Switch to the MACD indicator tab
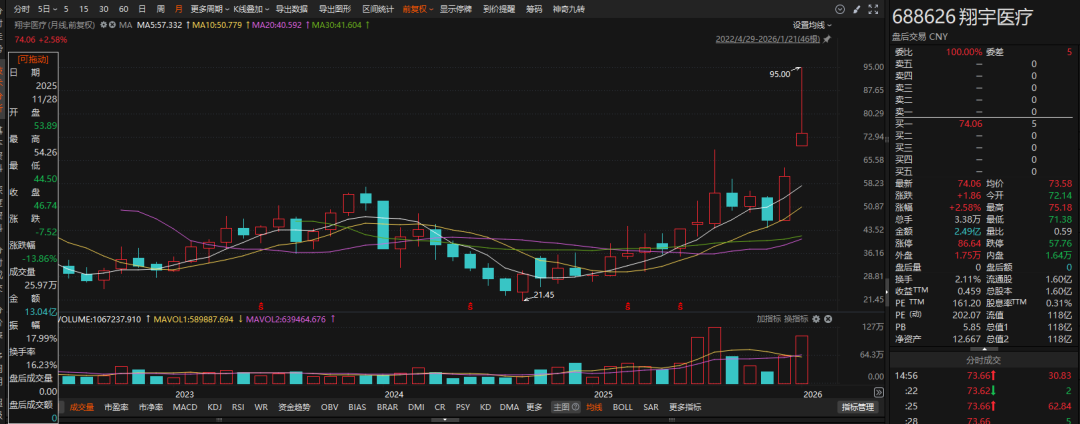The height and width of the screenshot is (424, 1080). [x=184, y=407]
